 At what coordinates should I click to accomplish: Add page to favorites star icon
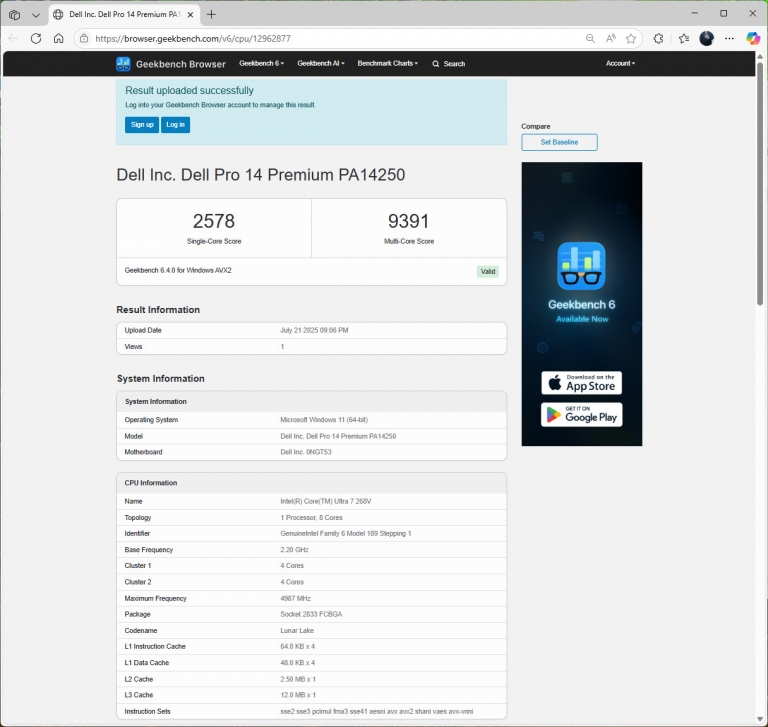(x=631, y=39)
